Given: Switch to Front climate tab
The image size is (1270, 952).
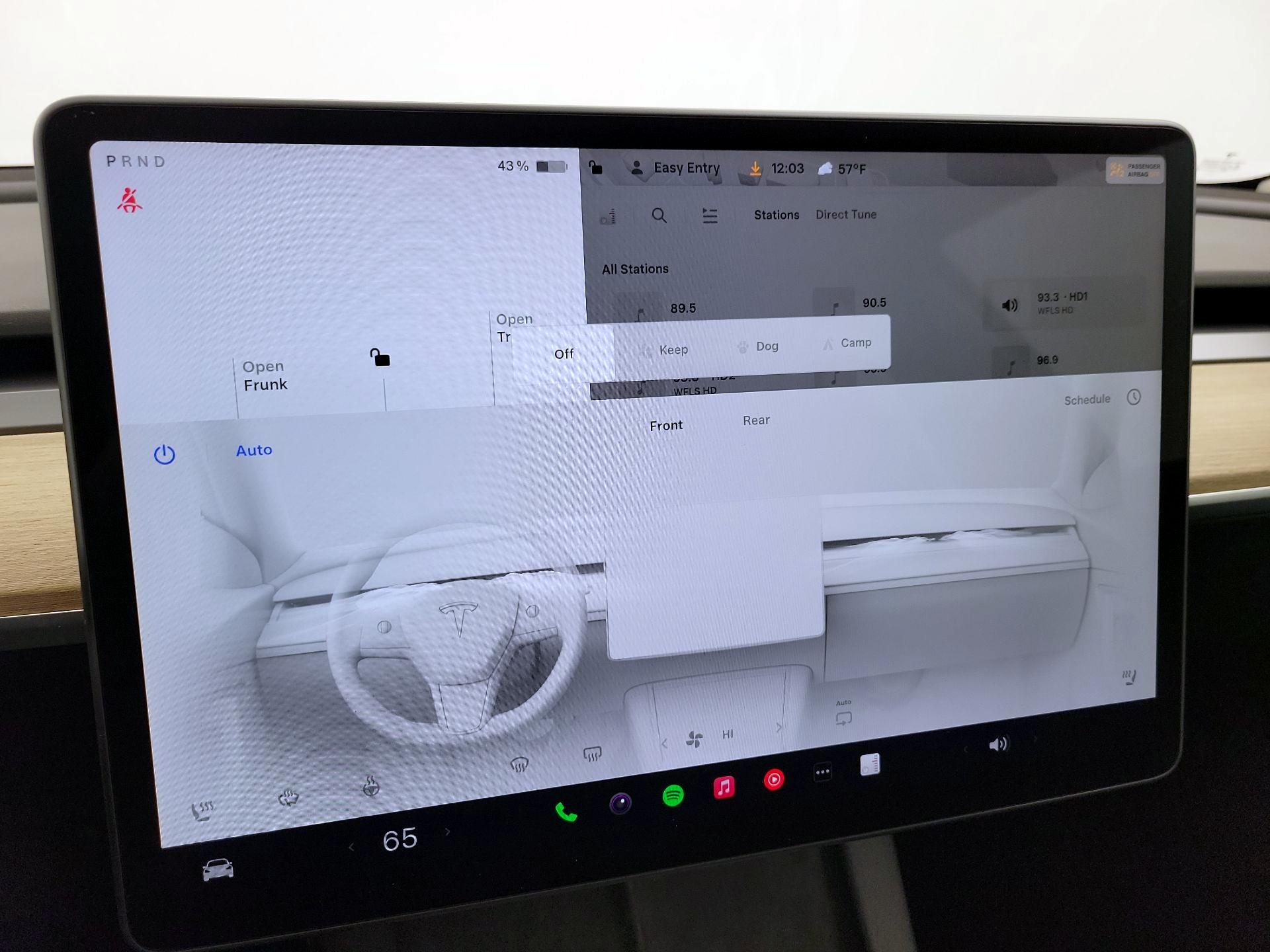Looking at the screenshot, I should (x=666, y=426).
